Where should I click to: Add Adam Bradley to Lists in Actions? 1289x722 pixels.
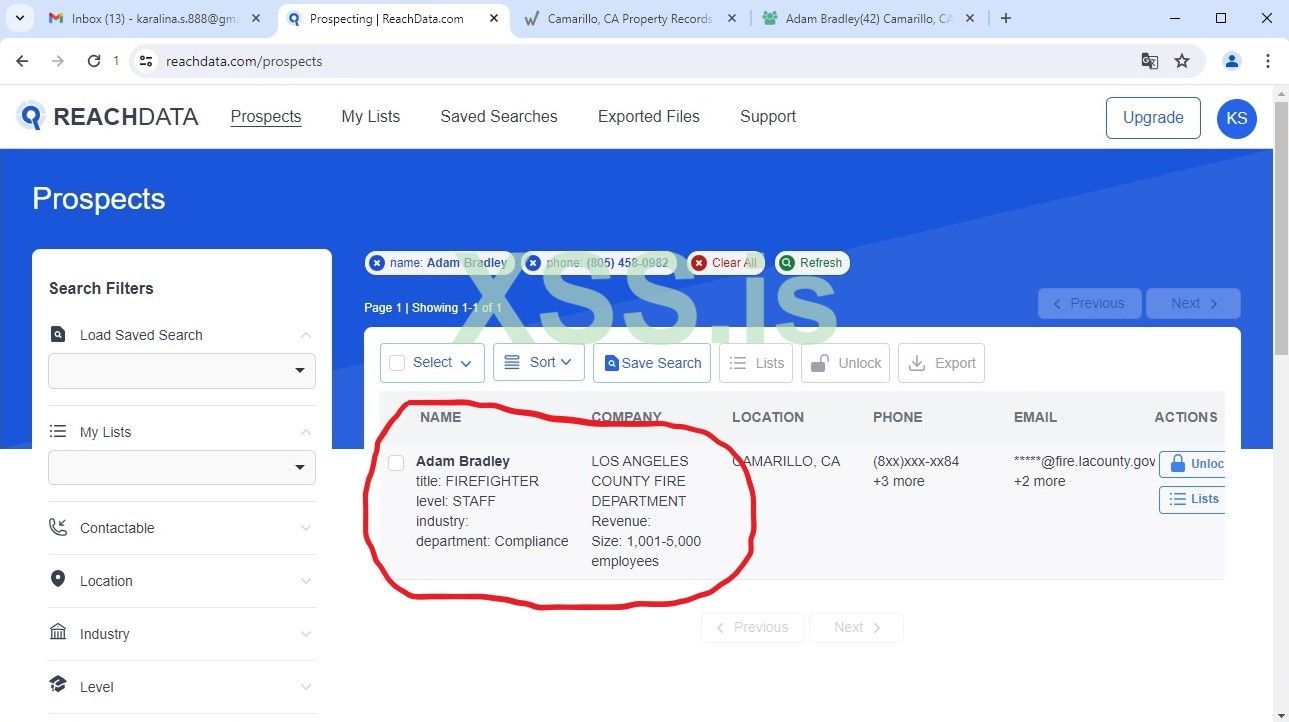[x=1192, y=499]
